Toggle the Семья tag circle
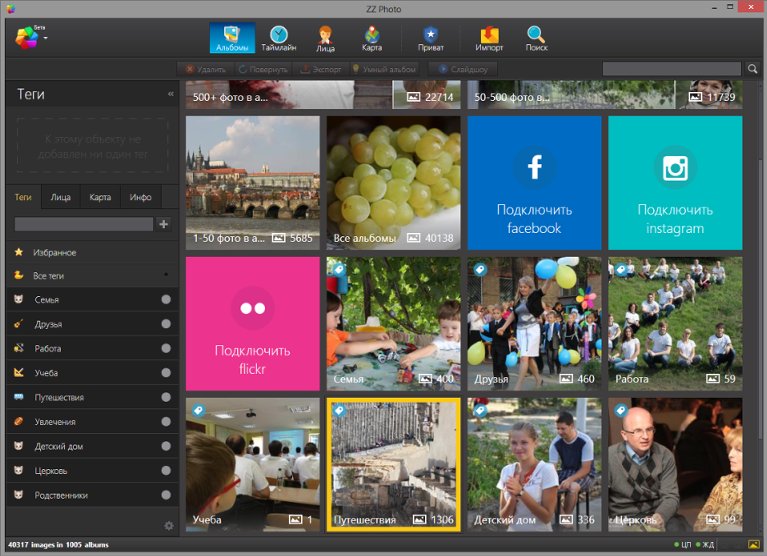 tap(166, 300)
